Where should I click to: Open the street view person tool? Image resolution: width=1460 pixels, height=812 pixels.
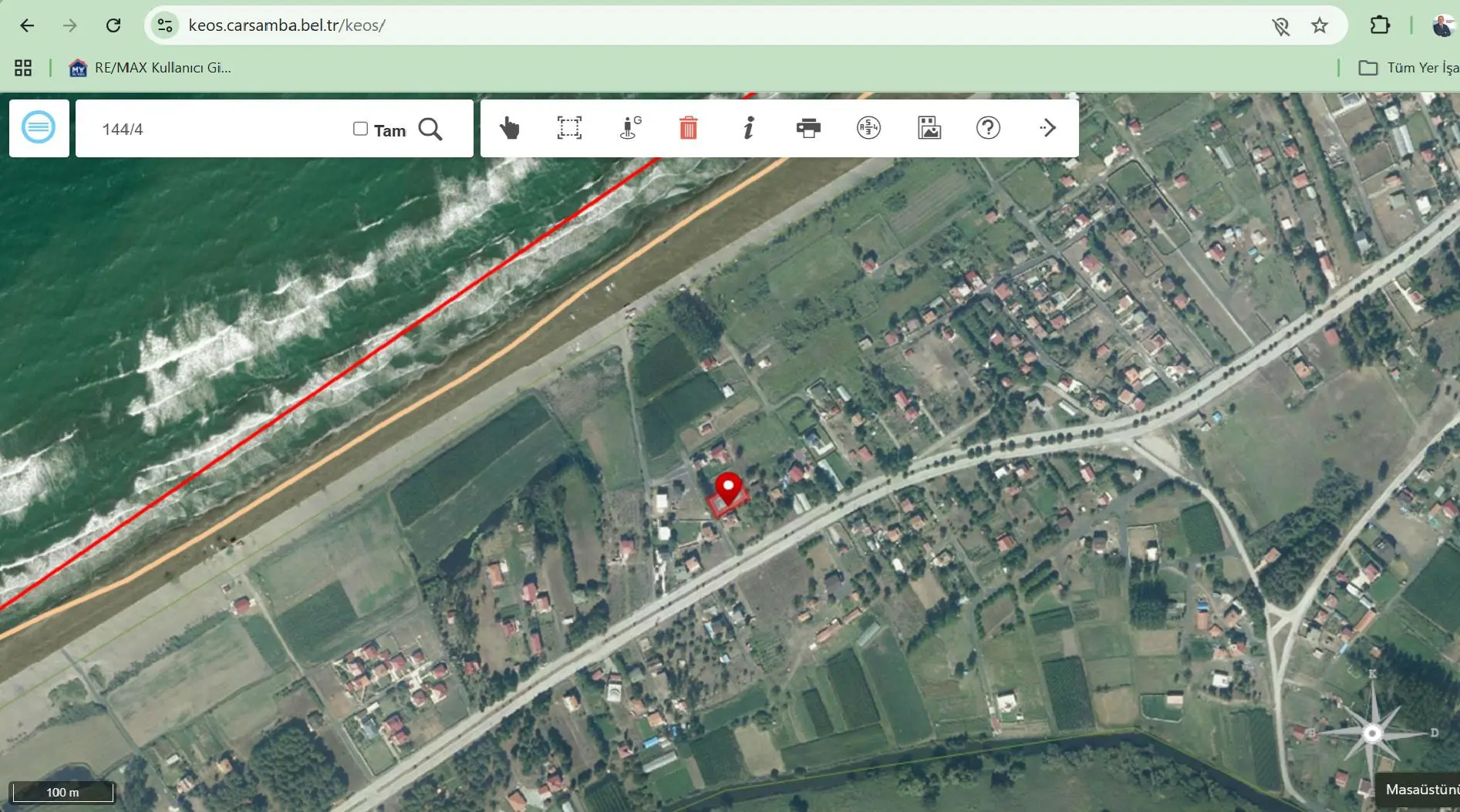point(629,128)
